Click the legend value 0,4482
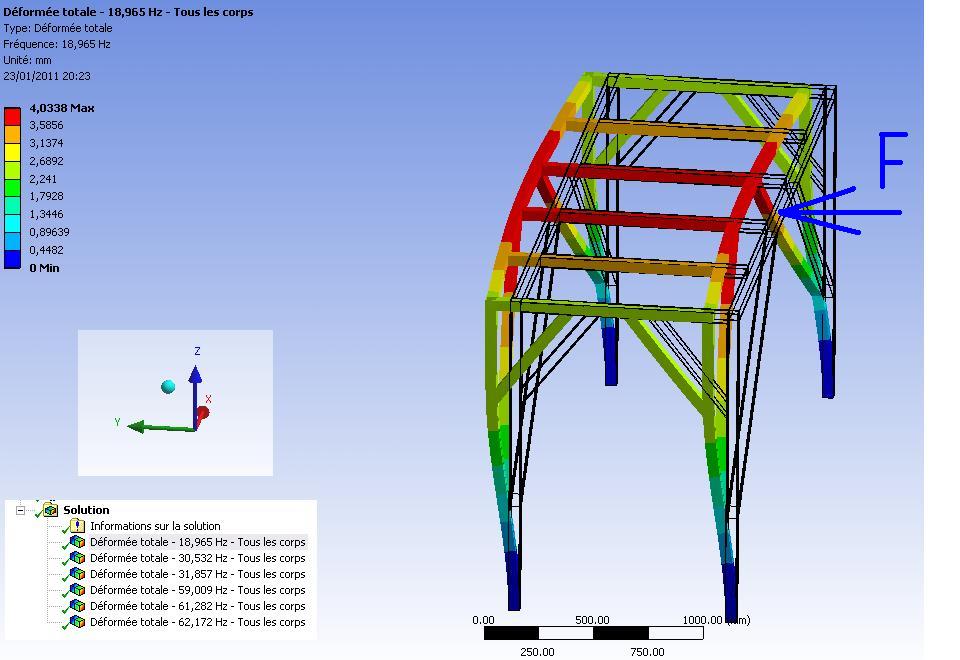Viewport: 960px width, 660px height. coord(47,250)
